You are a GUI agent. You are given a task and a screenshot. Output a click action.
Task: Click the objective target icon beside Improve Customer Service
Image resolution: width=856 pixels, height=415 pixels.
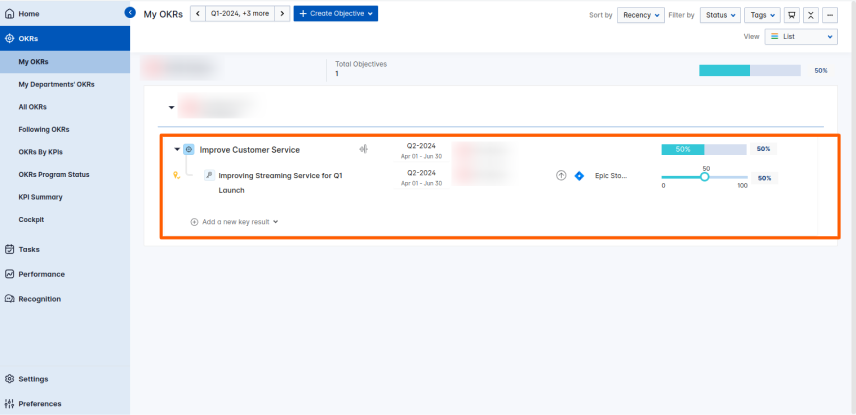click(x=189, y=149)
